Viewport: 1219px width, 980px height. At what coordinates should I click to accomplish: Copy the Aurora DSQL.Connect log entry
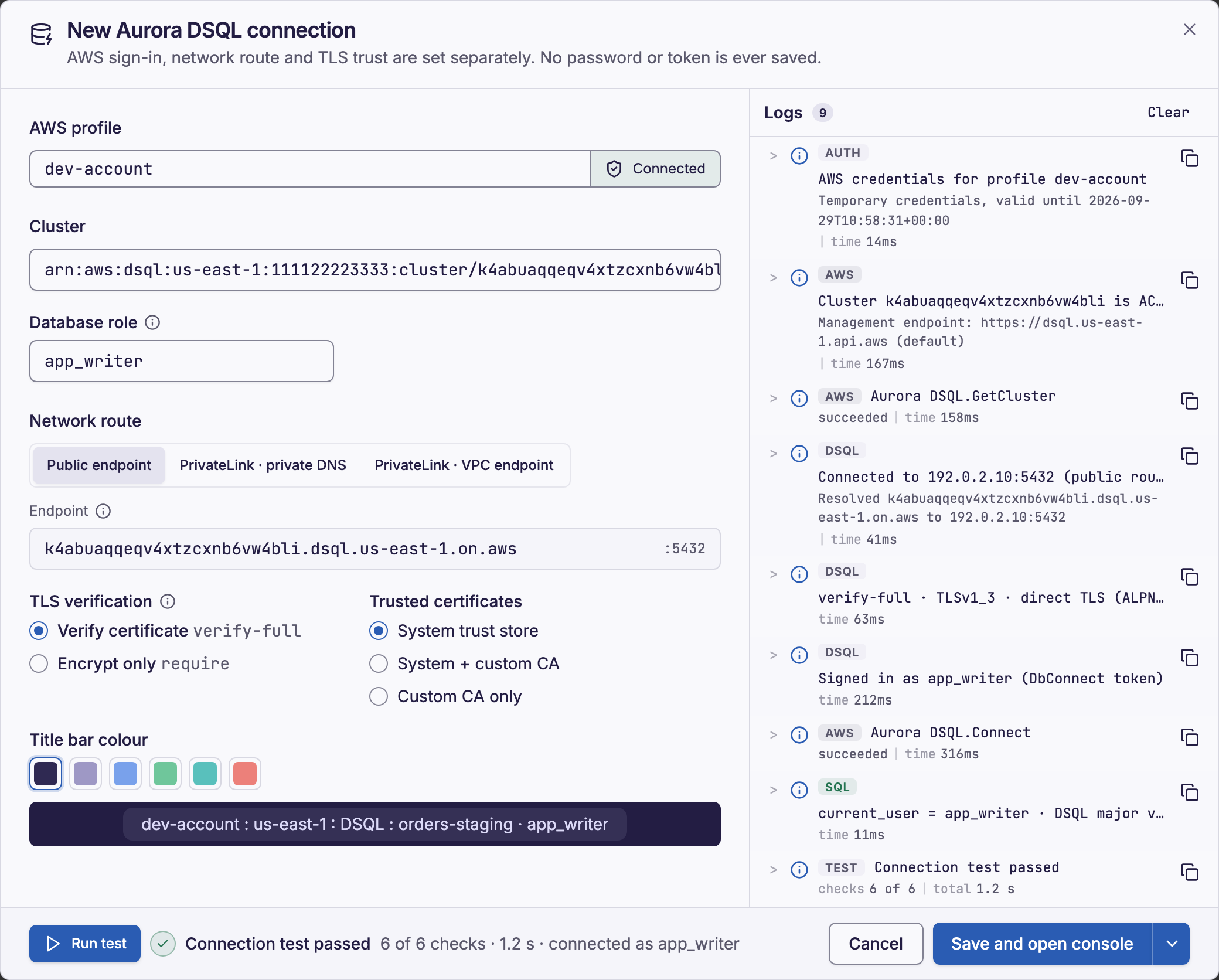[1189, 737]
